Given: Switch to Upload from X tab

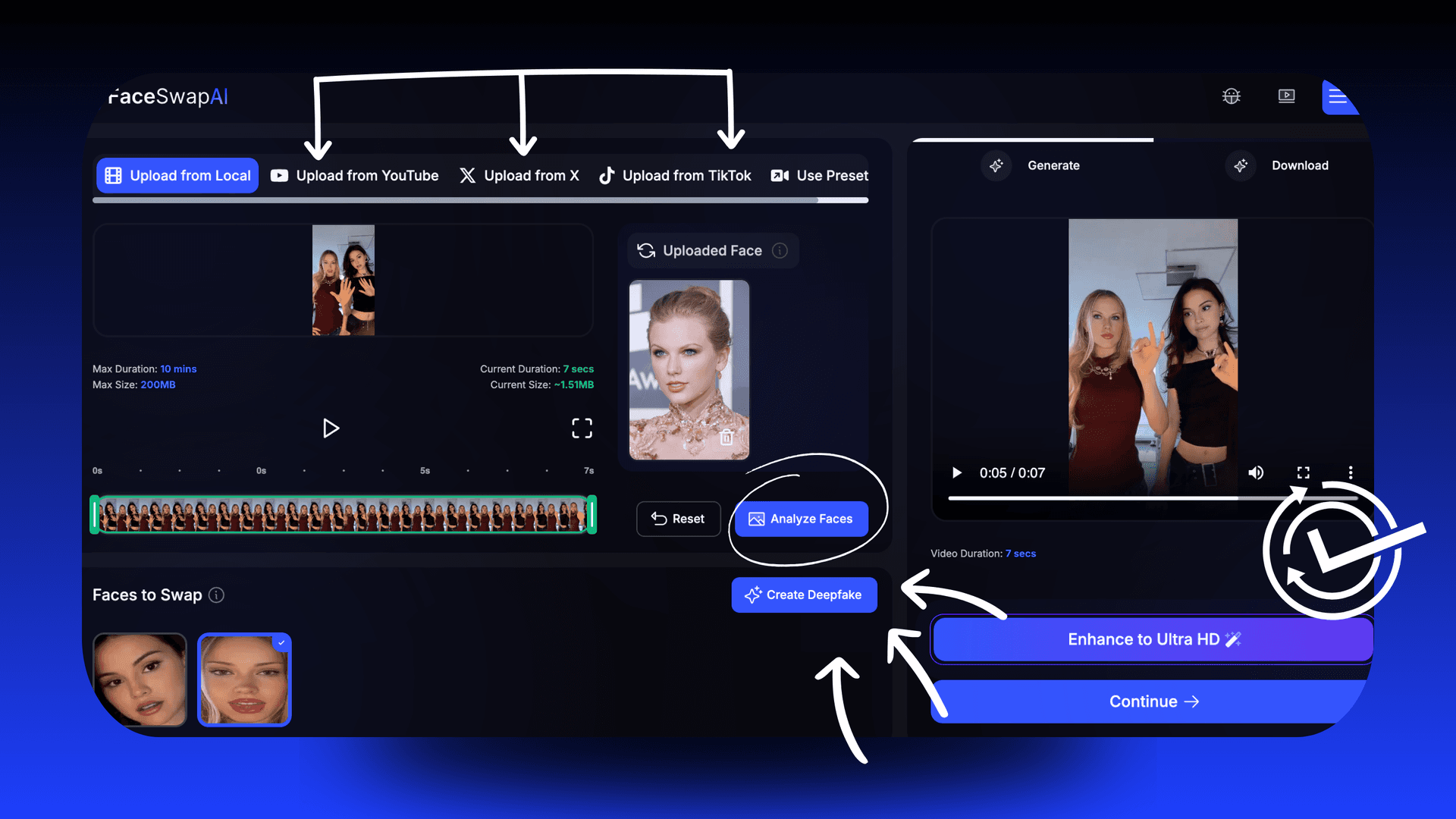Looking at the screenshot, I should pyautogui.click(x=519, y=175).
